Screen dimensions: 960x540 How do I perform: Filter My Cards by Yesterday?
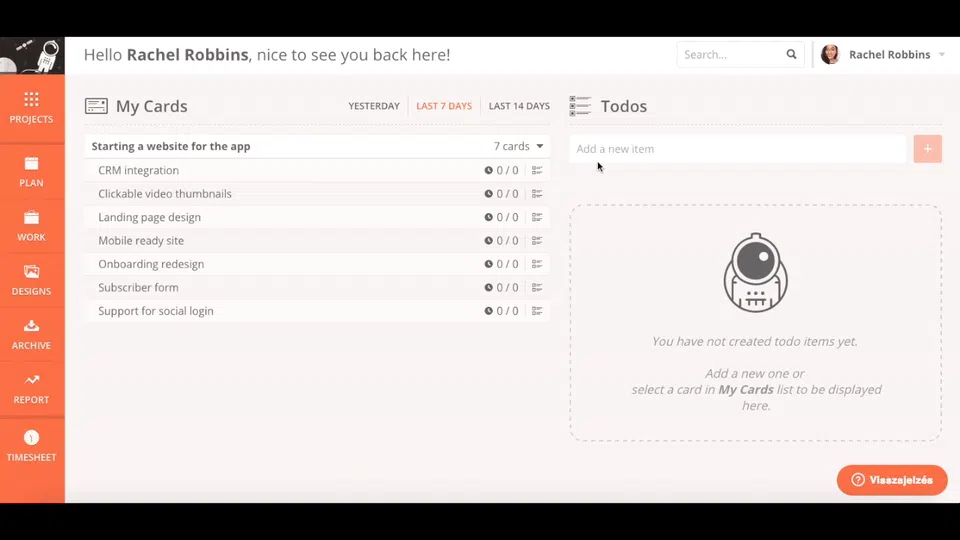coord(373,106)
